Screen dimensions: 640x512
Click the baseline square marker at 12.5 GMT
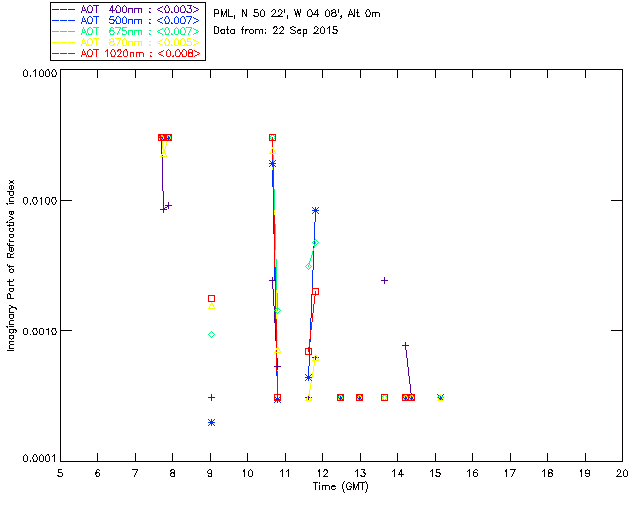pyautogui.click(x=340, y=398)
